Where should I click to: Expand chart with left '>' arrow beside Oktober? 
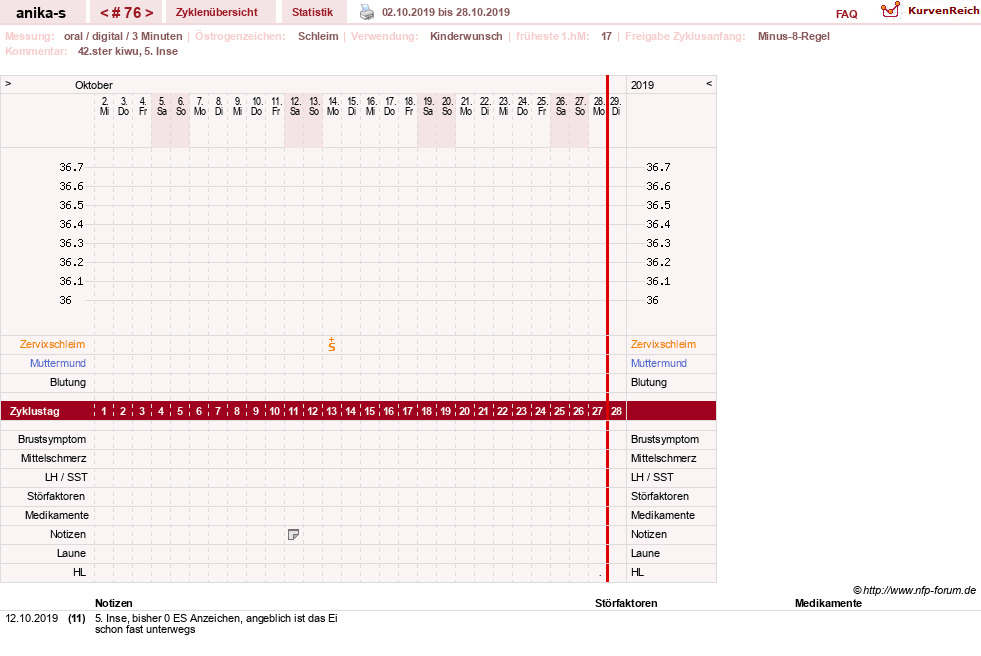coord(8,84)
